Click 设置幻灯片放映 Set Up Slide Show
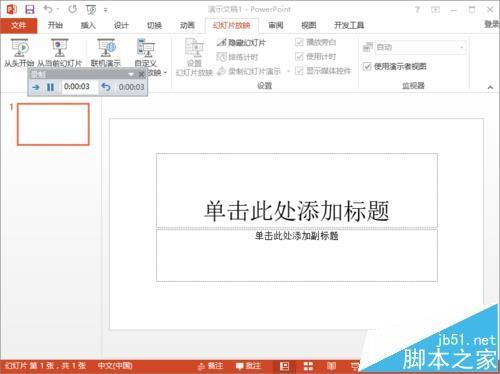The image size is (500, 374). tap(194, 57)
